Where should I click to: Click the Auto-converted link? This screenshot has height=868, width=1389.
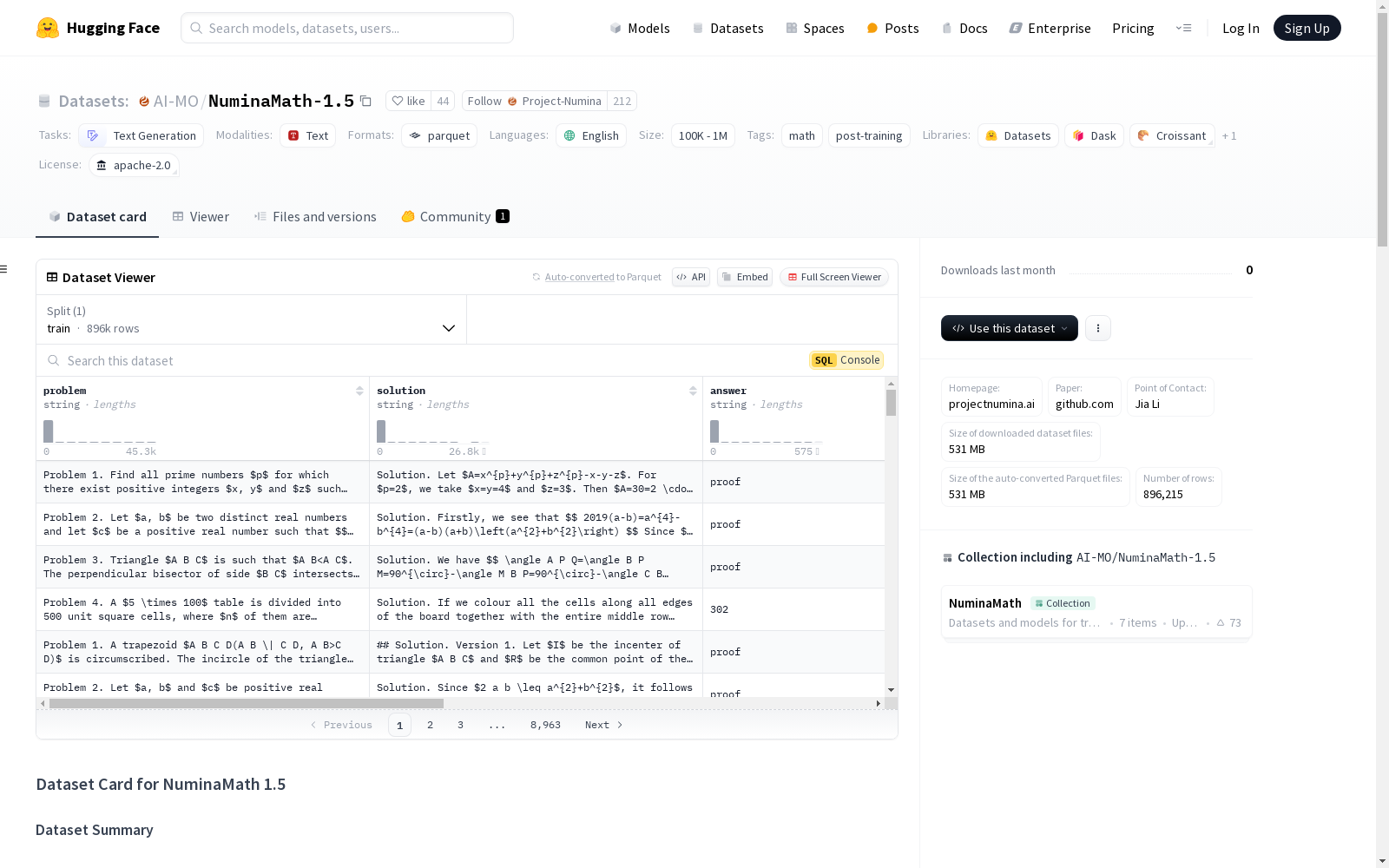point(579,277)
